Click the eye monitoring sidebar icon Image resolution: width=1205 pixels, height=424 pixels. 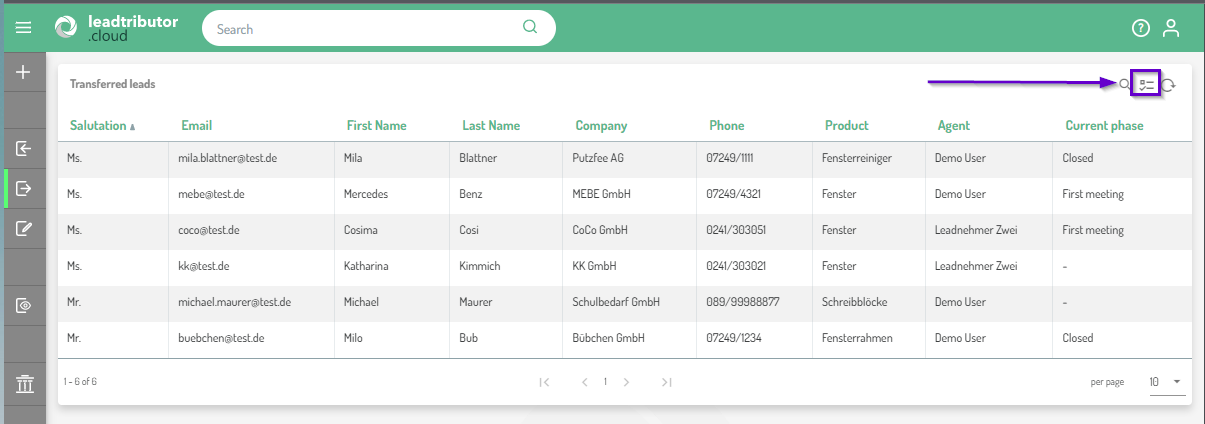coord(23,306)
